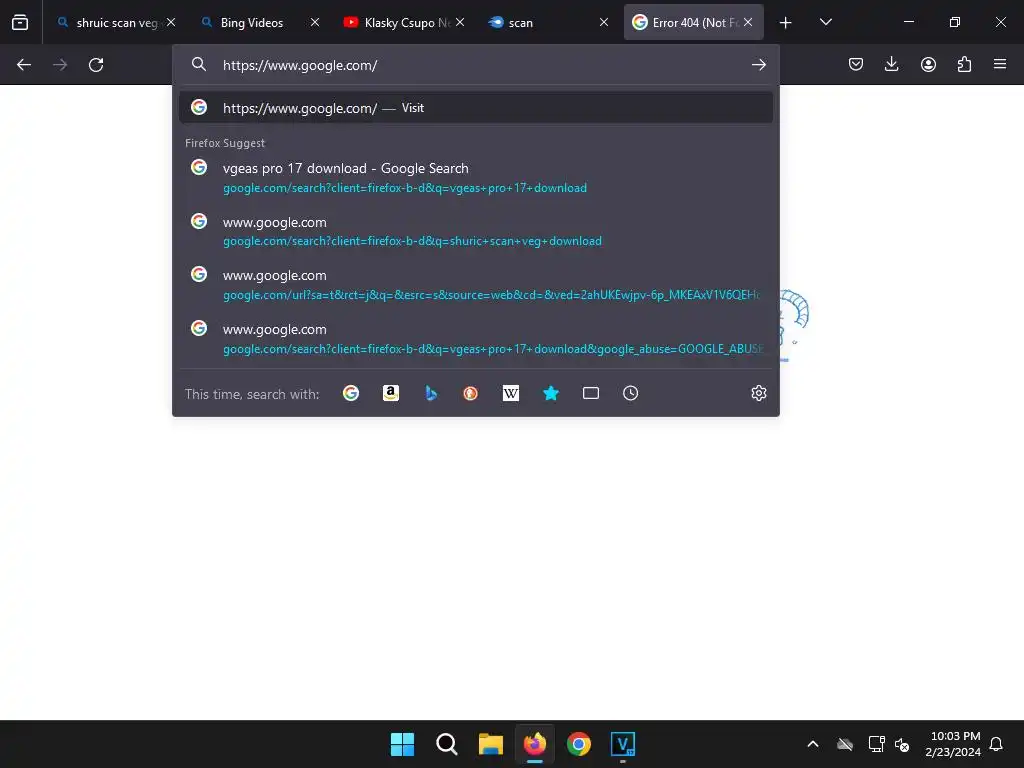Open OneDrive tray icon
The width and height of the screenshot is (1024, 768).
[x=845, y=744]
